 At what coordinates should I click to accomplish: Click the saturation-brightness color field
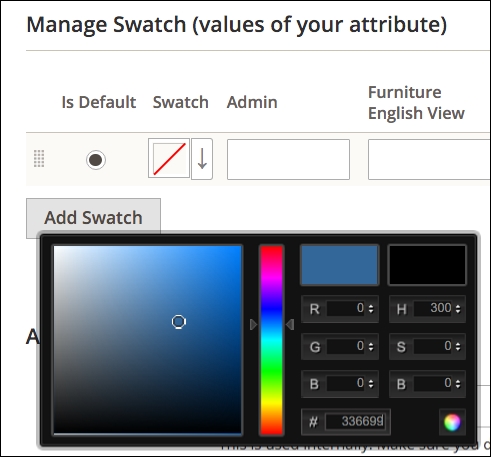click(148, 340)
